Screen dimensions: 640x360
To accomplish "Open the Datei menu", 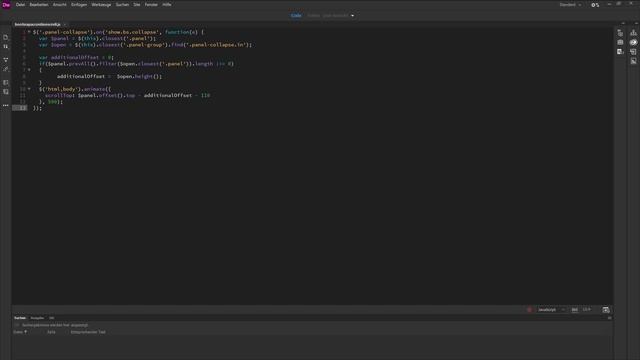I will [x=20, y=4].
